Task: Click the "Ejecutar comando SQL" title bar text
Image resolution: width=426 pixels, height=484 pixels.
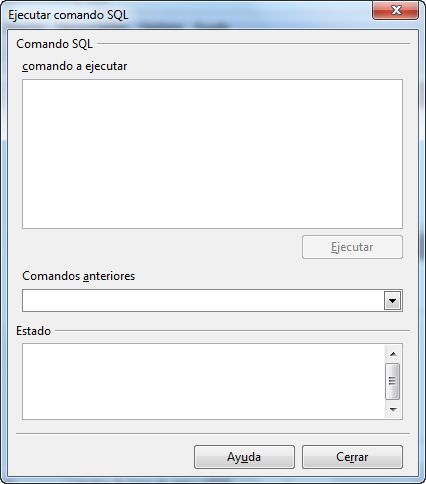Action: click(x=68, y=15)
